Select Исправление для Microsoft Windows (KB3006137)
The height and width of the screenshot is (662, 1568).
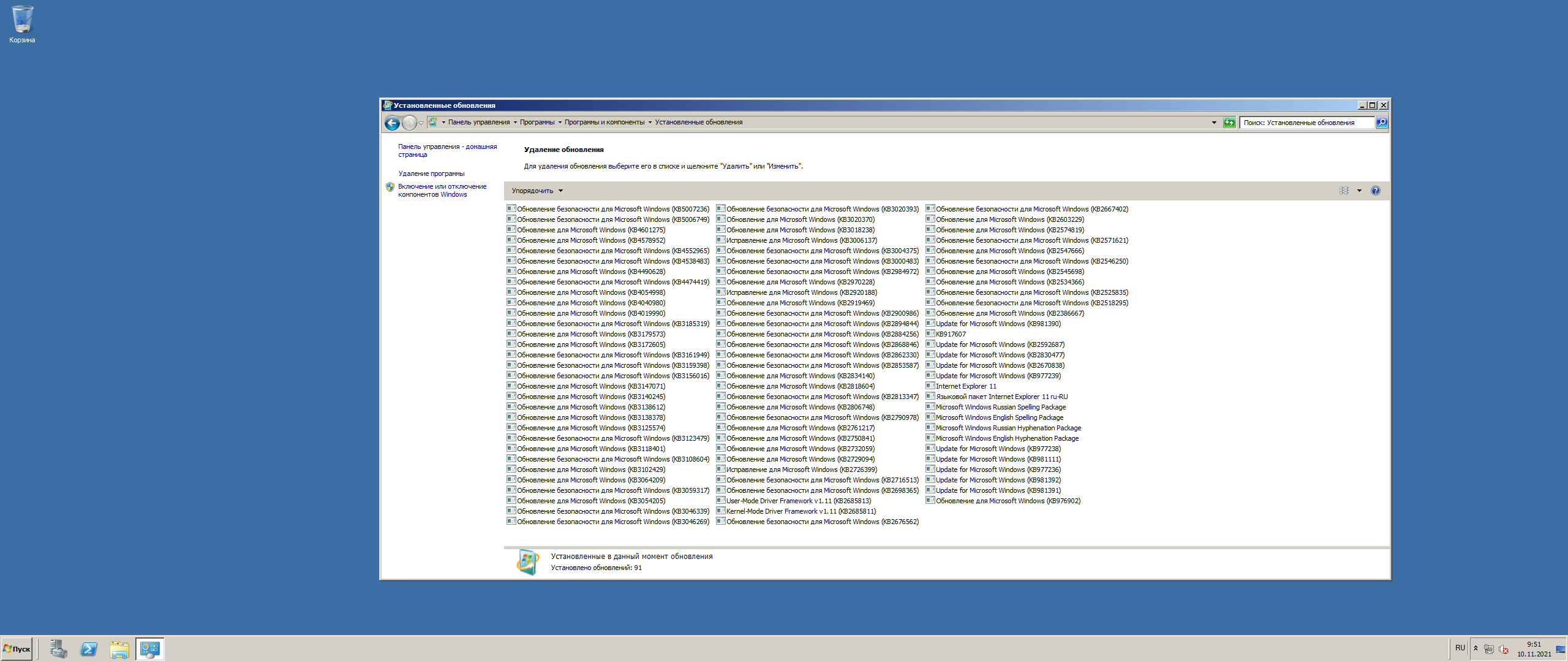coord(797,240)
